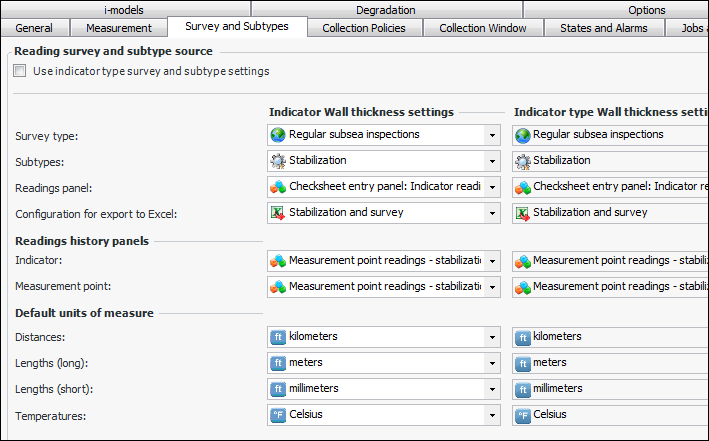Open the Measurement tab
The height and width of the screenshot is (441, 709).
point(119,28)
